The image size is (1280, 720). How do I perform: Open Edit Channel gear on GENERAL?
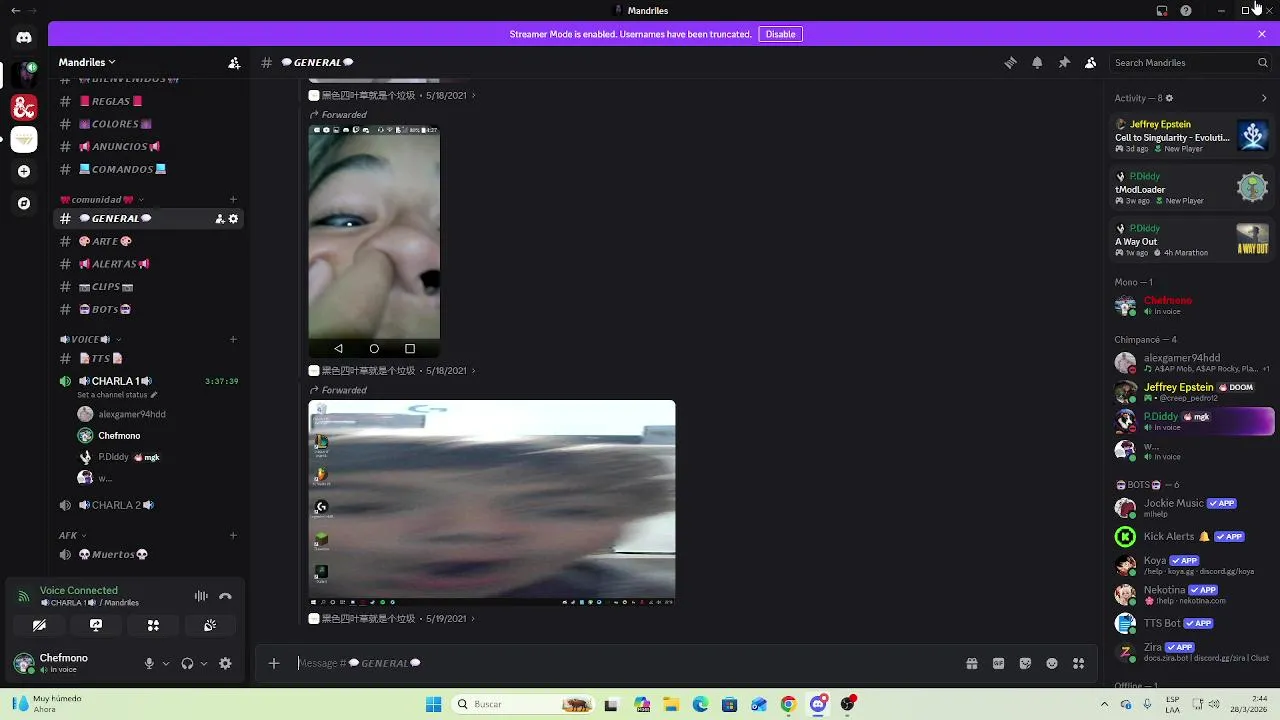click(234, 219)
